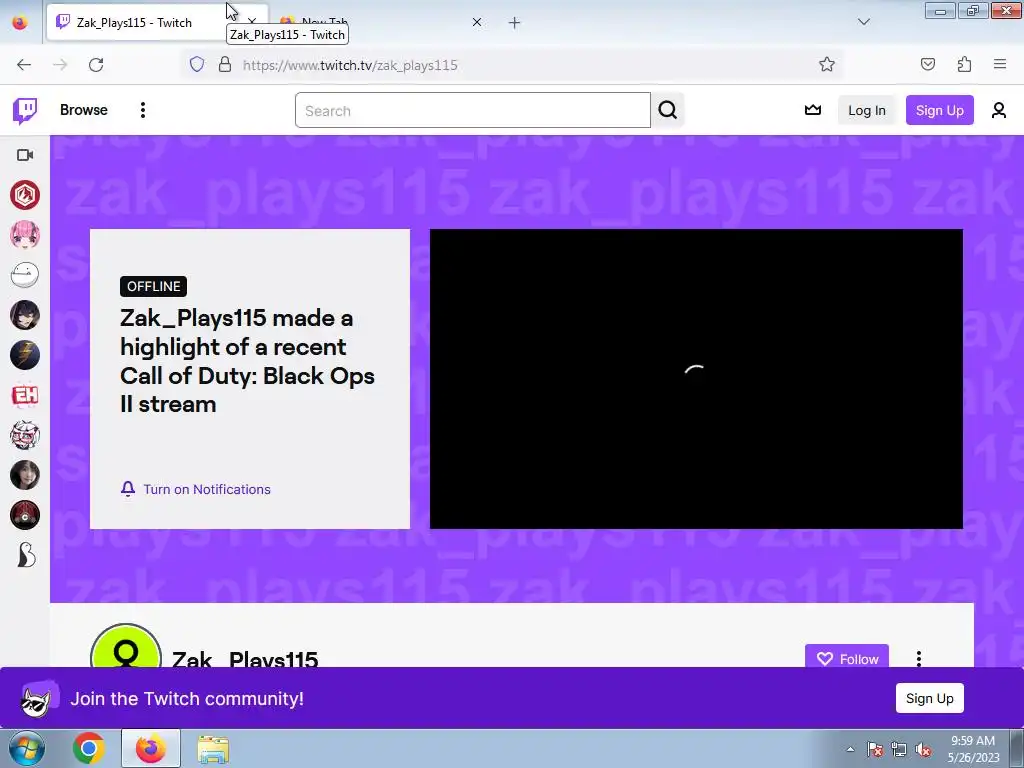Screen dimensions: 1024x768
Task: Click the Follow button
Action: 847,657
